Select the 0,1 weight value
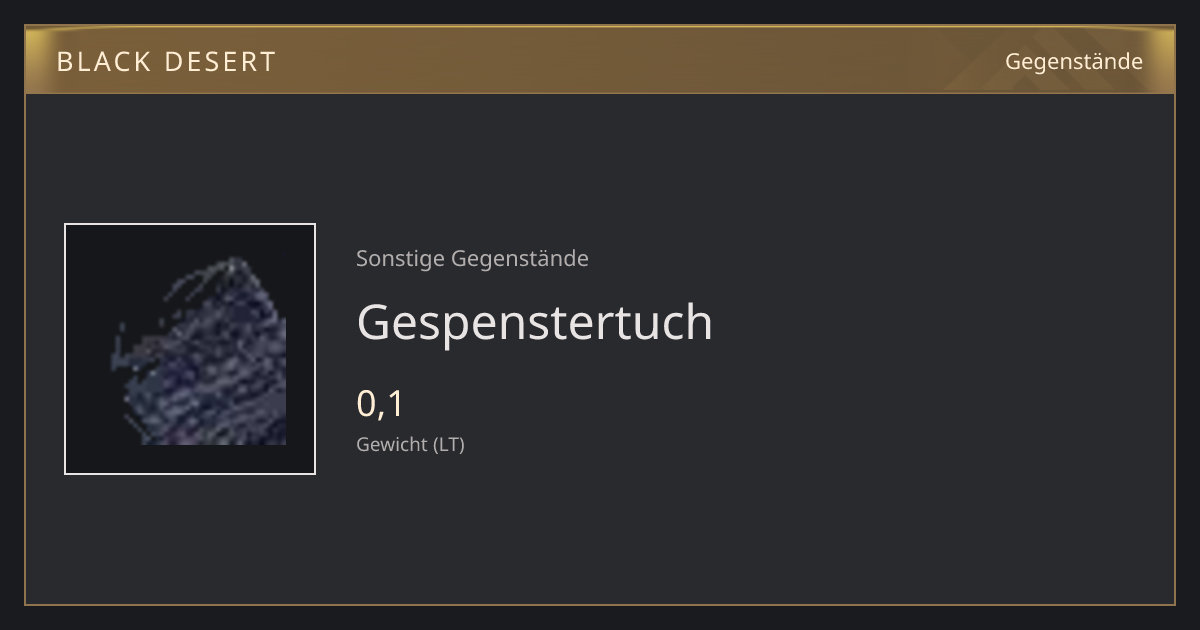This screenshot has width=1200, height=630. pyautogui.click(x=380, y=404)
